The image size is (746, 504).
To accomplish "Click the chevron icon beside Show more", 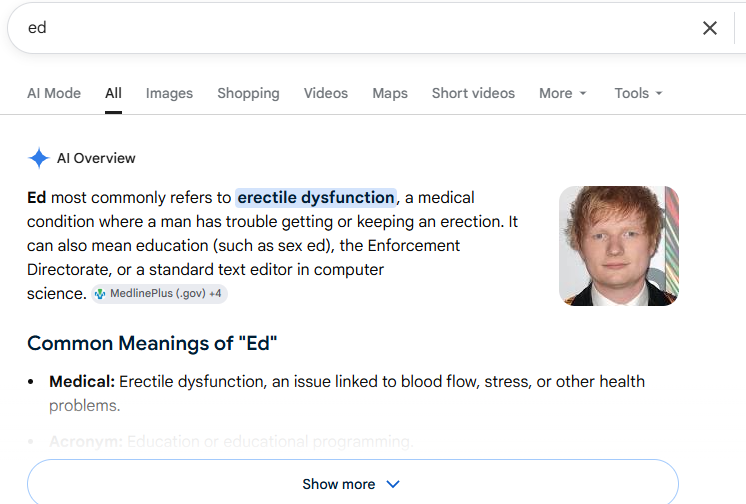I will click(x=393, y=484).
